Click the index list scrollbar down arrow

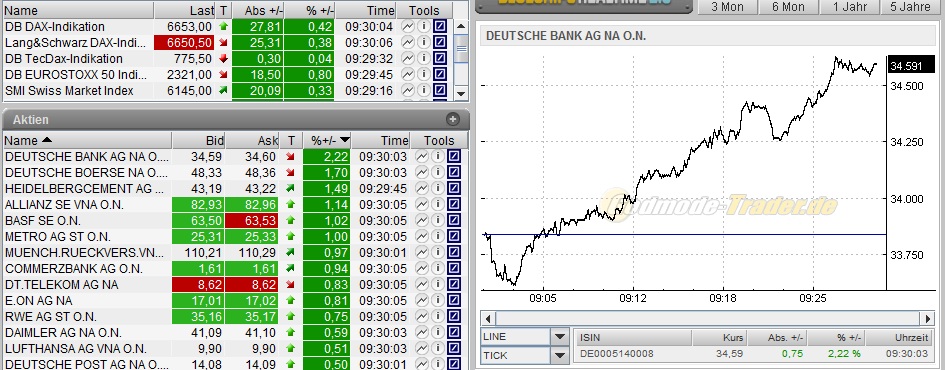(461, 93)
